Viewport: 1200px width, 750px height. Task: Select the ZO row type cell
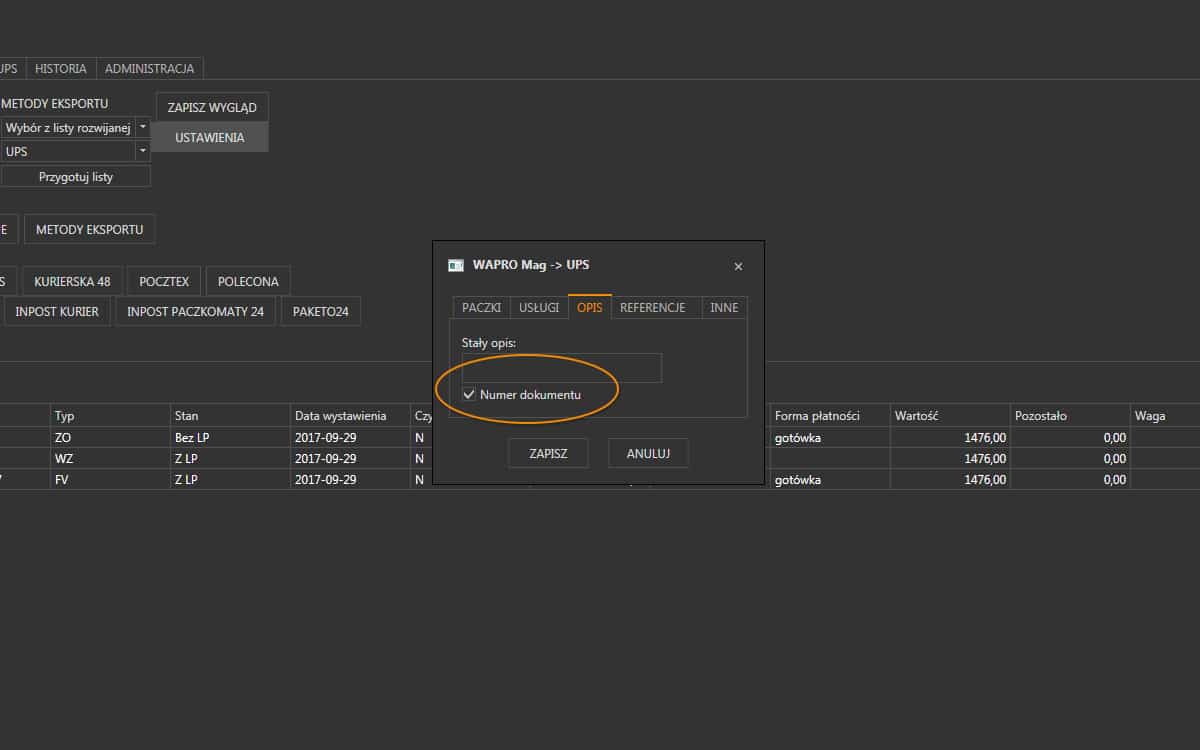[x=110, y=438]
